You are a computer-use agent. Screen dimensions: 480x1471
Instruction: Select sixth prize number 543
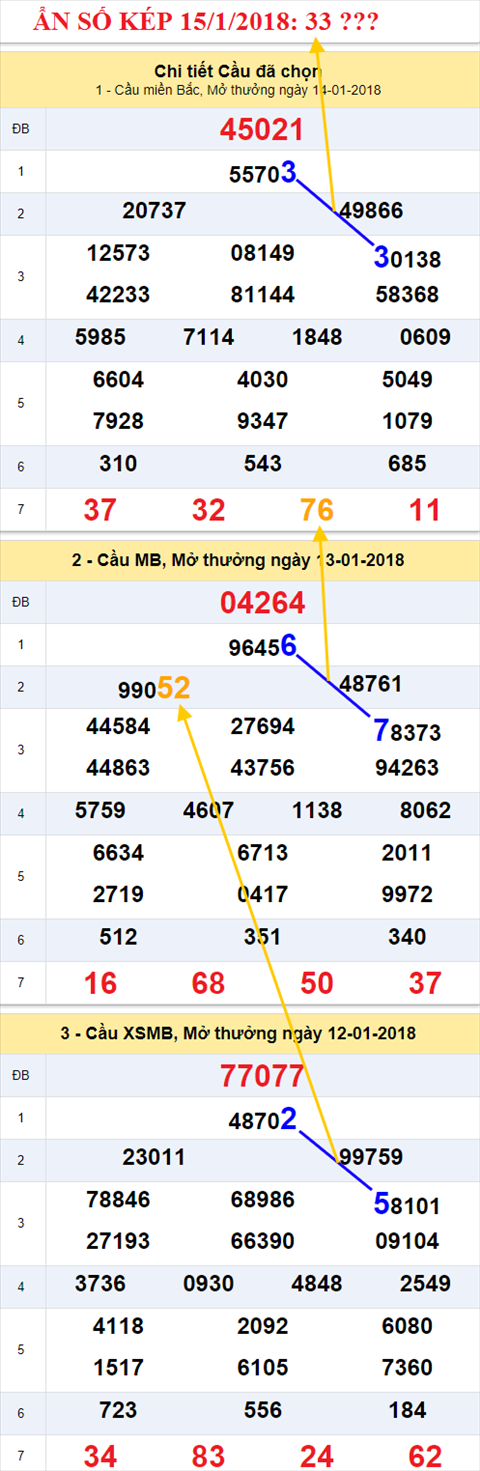pos(262,464)
